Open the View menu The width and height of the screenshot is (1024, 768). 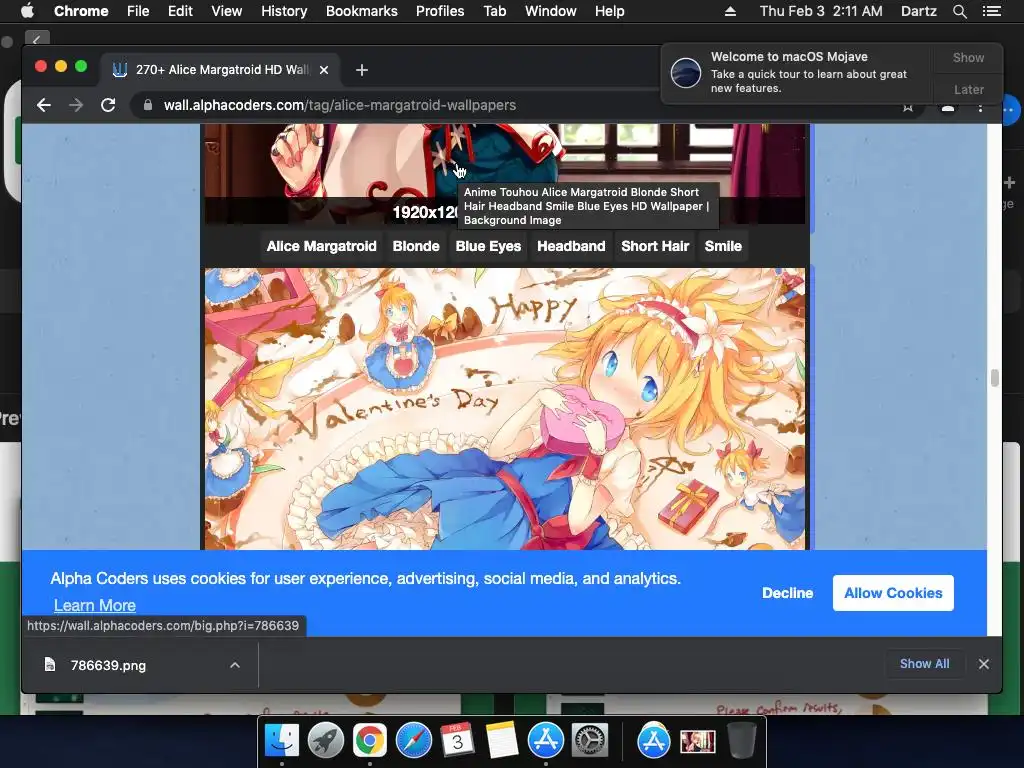227,11
